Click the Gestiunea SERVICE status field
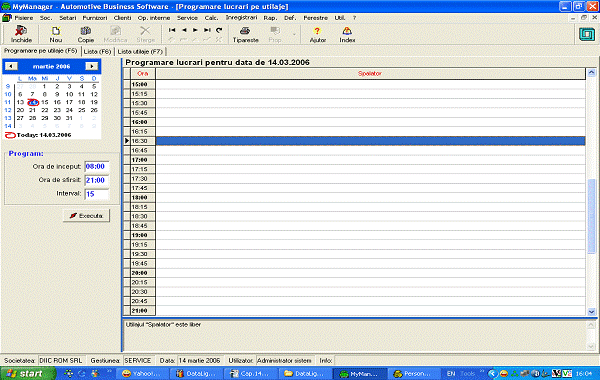The width and height of the screenshot is (600, 380). 138,360
